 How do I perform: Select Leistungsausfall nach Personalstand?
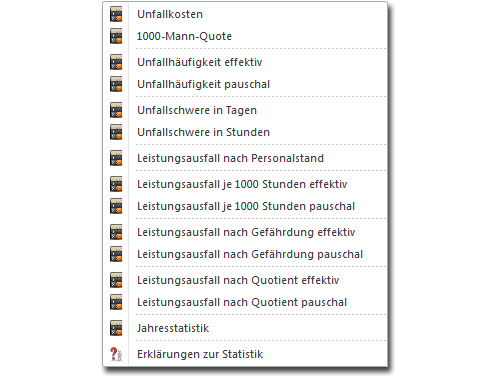(x=230, y=158)
